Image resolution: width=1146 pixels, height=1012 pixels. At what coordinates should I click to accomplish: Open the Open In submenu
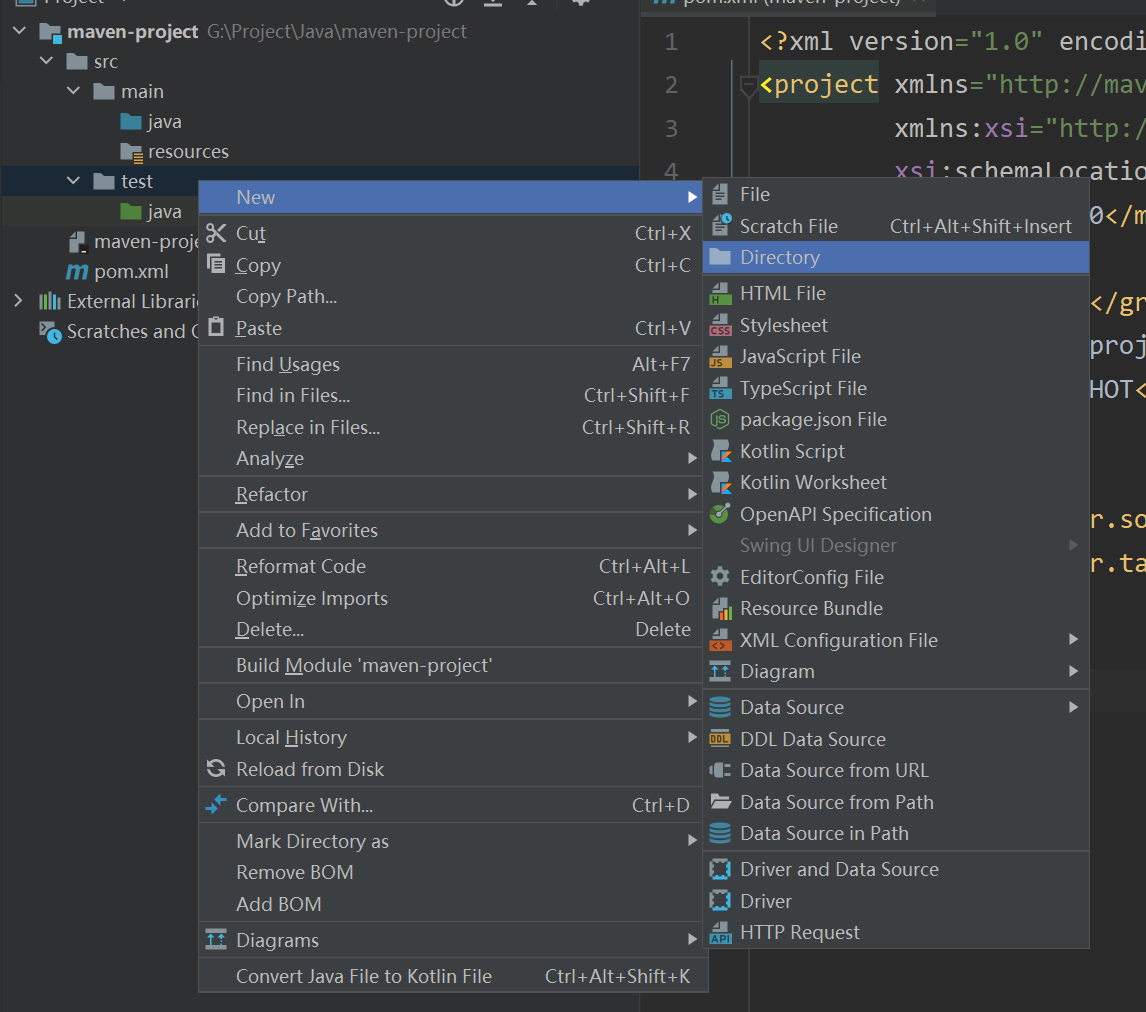pyautogui.click(x=449, y=701)
